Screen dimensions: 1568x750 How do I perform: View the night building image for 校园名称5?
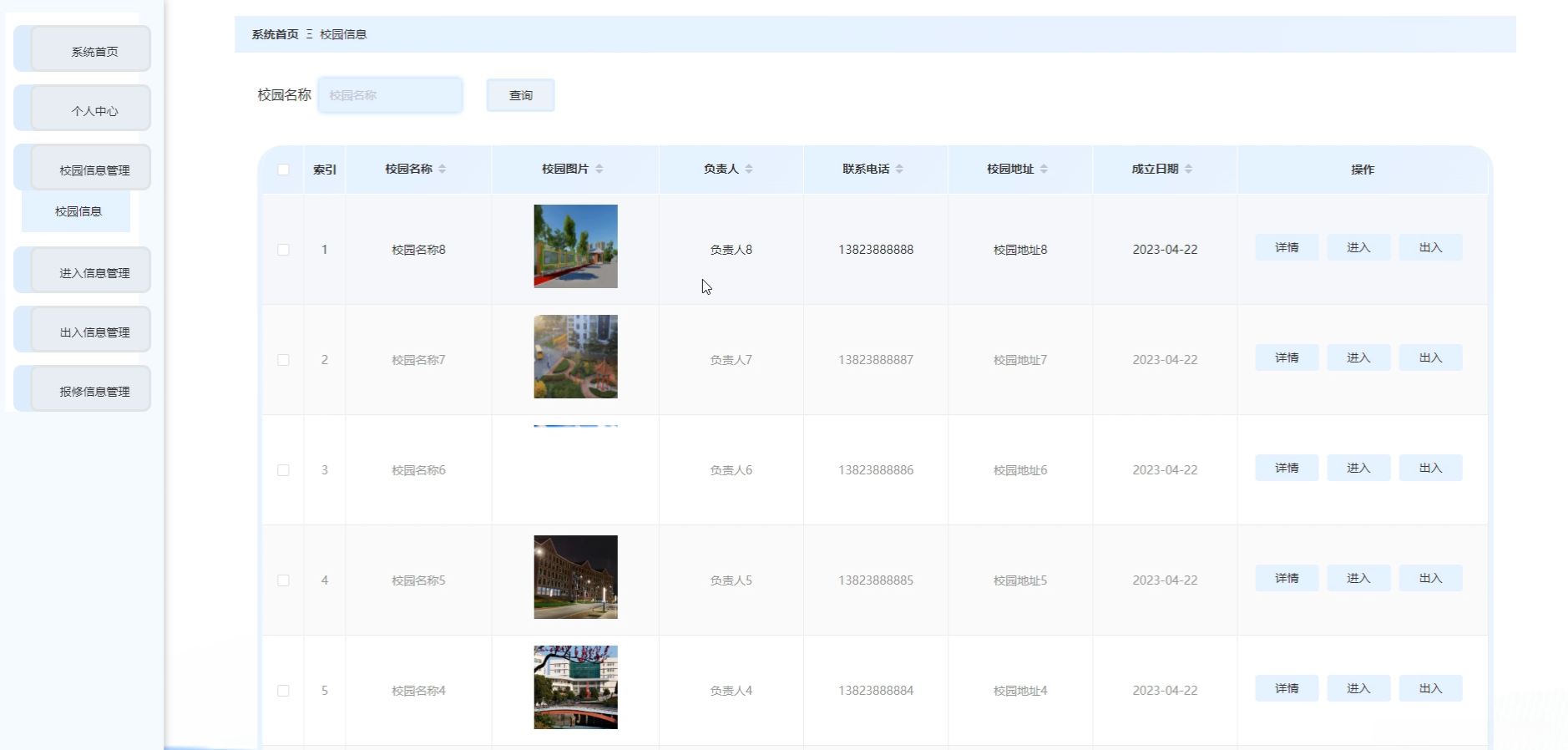pos(576,577)
